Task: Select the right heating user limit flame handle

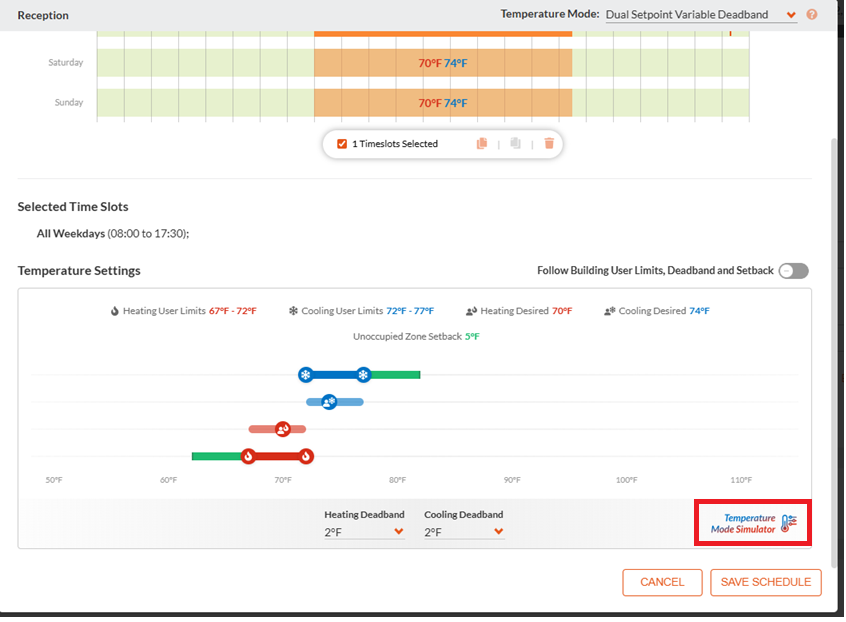Action: point(306,456)
